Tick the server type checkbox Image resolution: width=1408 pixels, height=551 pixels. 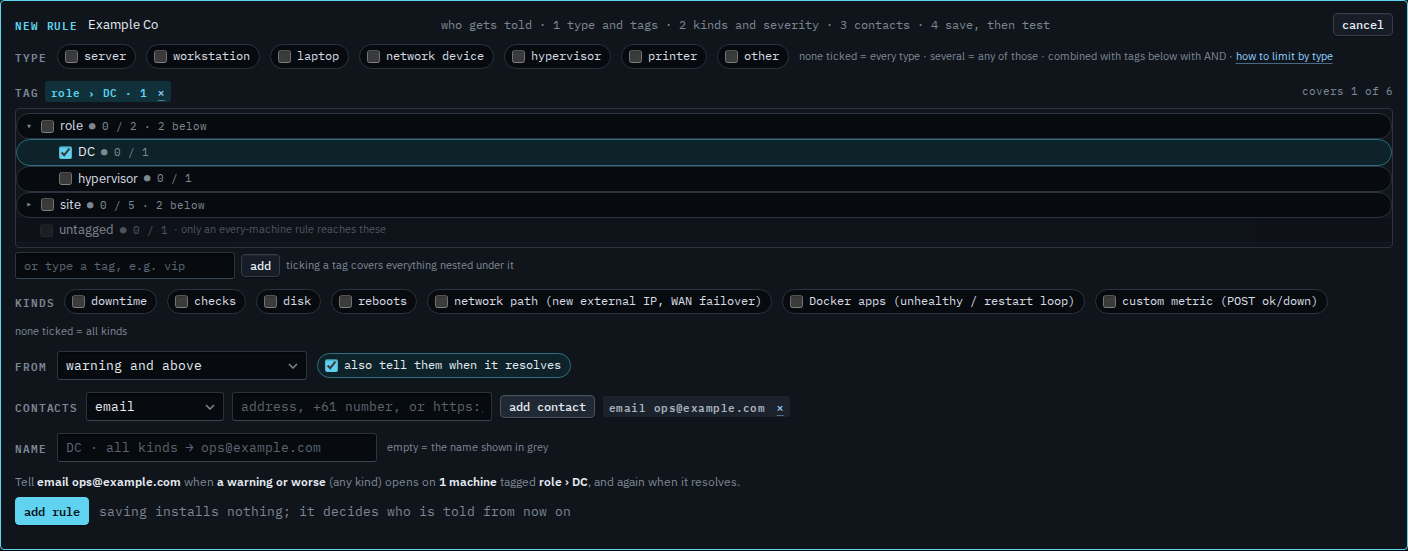tap(72, 57)
